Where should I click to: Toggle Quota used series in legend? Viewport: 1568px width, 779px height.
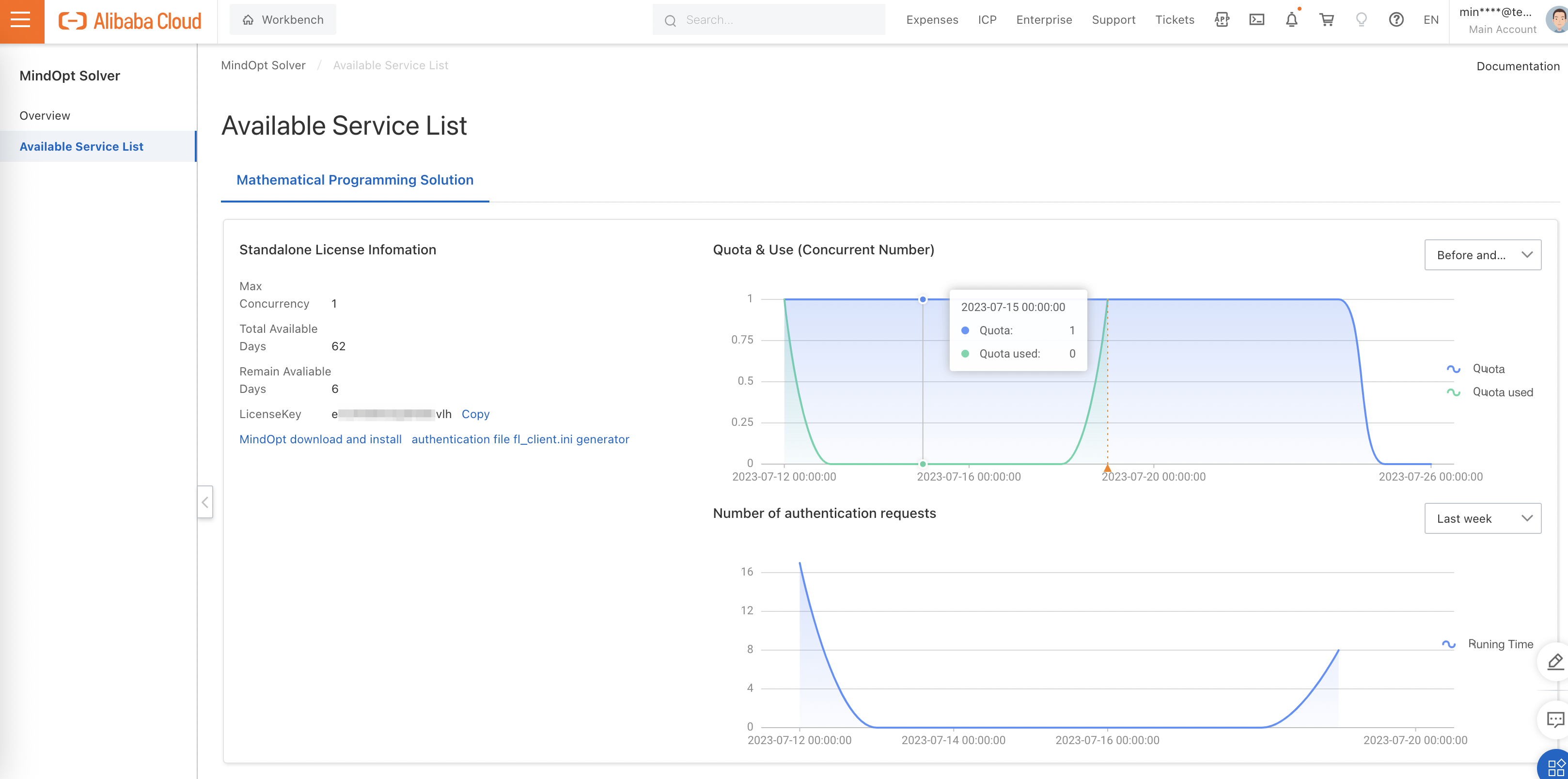[x=1502, y=392]
